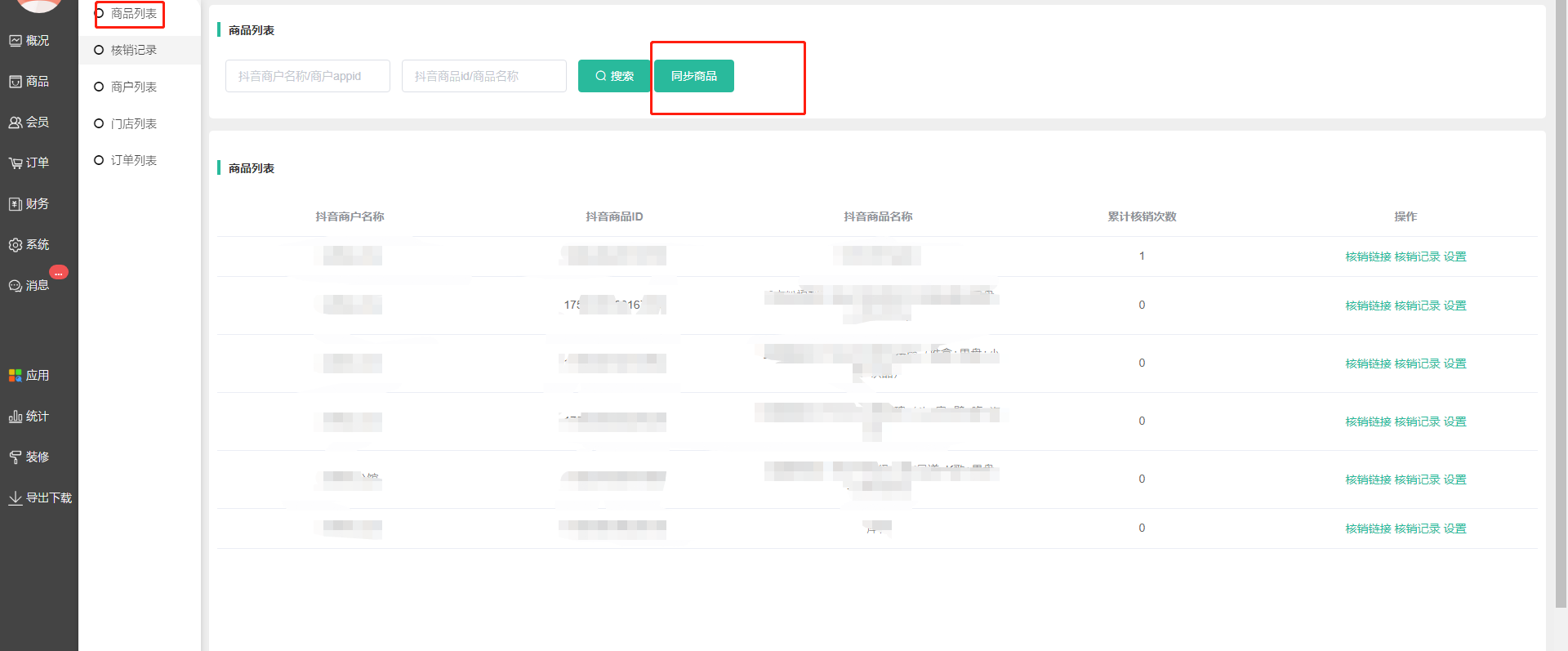This screenshot has width=1568, height=651.
Task: Select the 会员 members icon
Action: (x=16, y=123)
